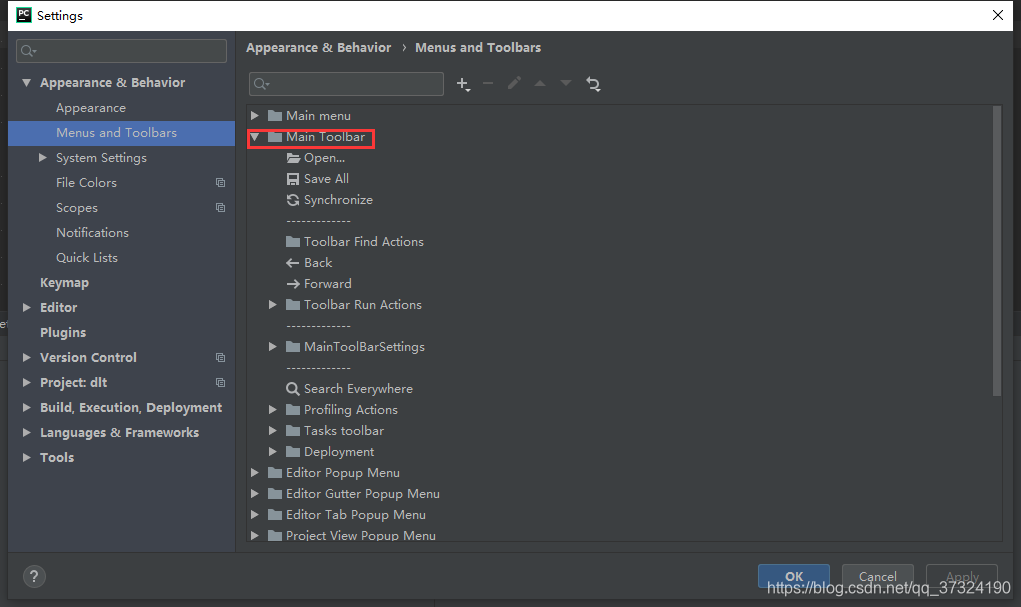Click the Add action plus icon

pos(463,84)
